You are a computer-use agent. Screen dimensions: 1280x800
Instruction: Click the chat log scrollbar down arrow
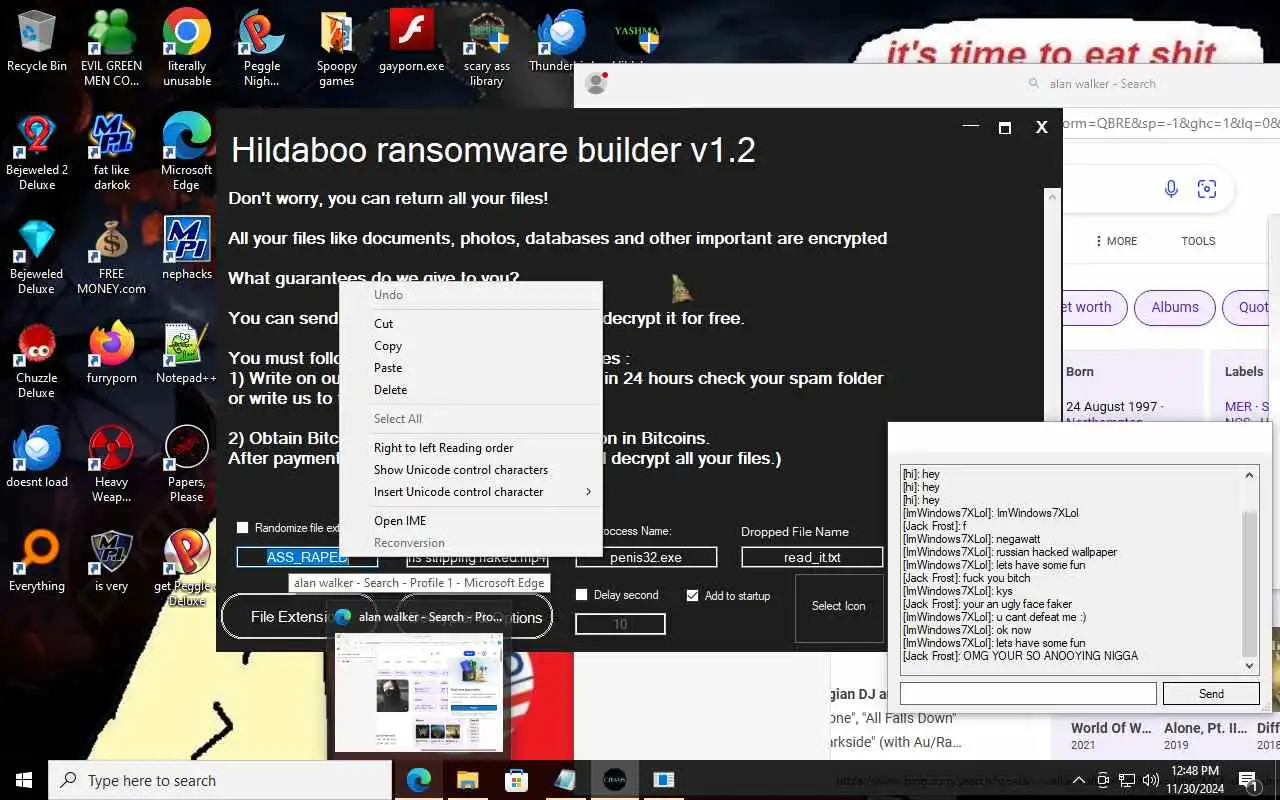click(x=1249, y=665)
